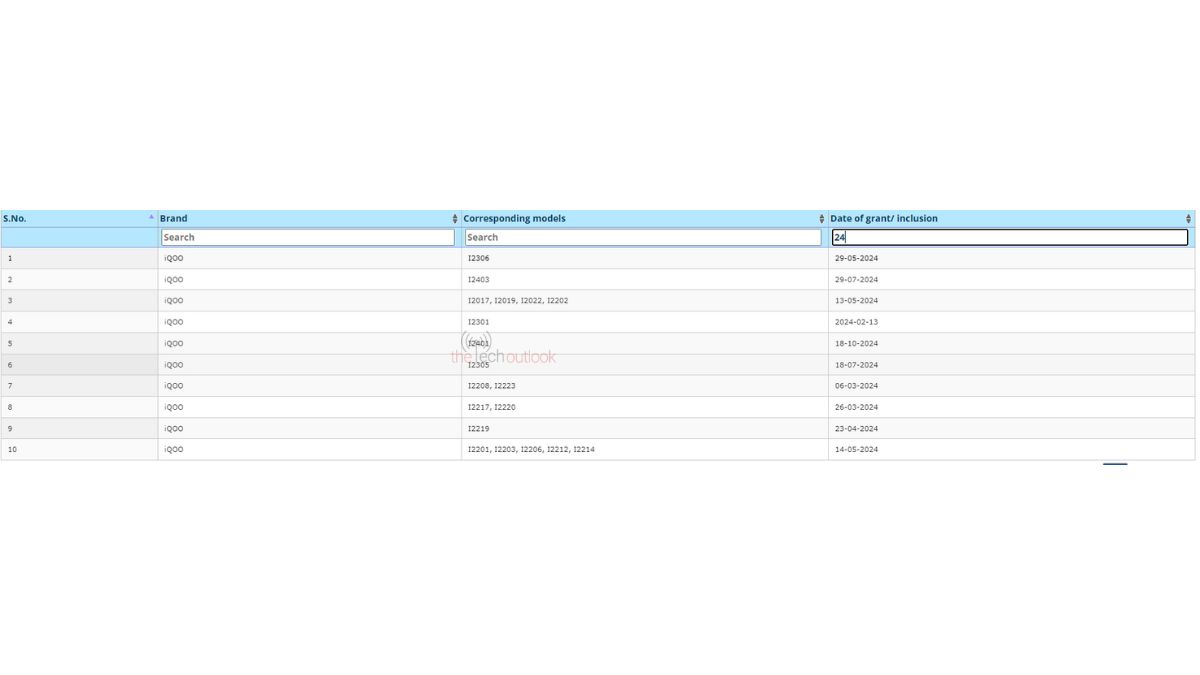The height and width of the screenshot is (675, 1200).
Task: Select the row with model I2219
Action: 479,428
